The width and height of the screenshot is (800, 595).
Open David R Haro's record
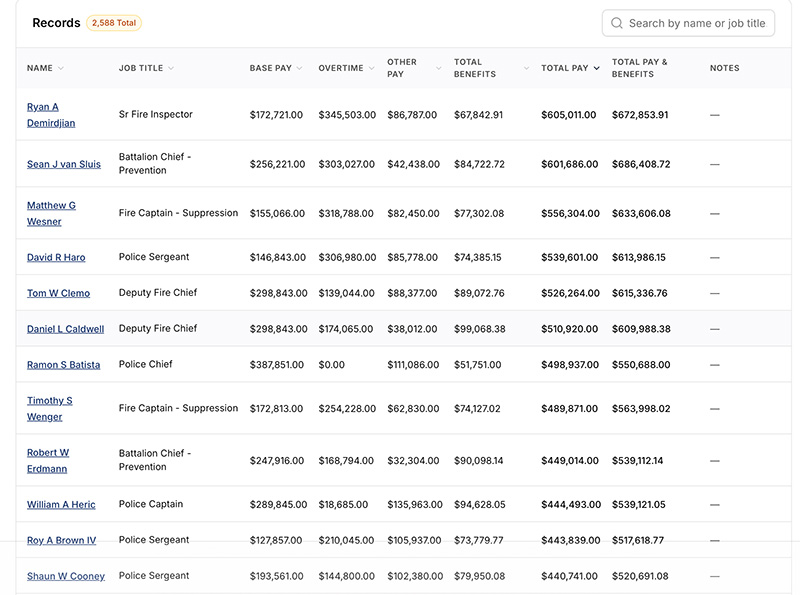56,257
